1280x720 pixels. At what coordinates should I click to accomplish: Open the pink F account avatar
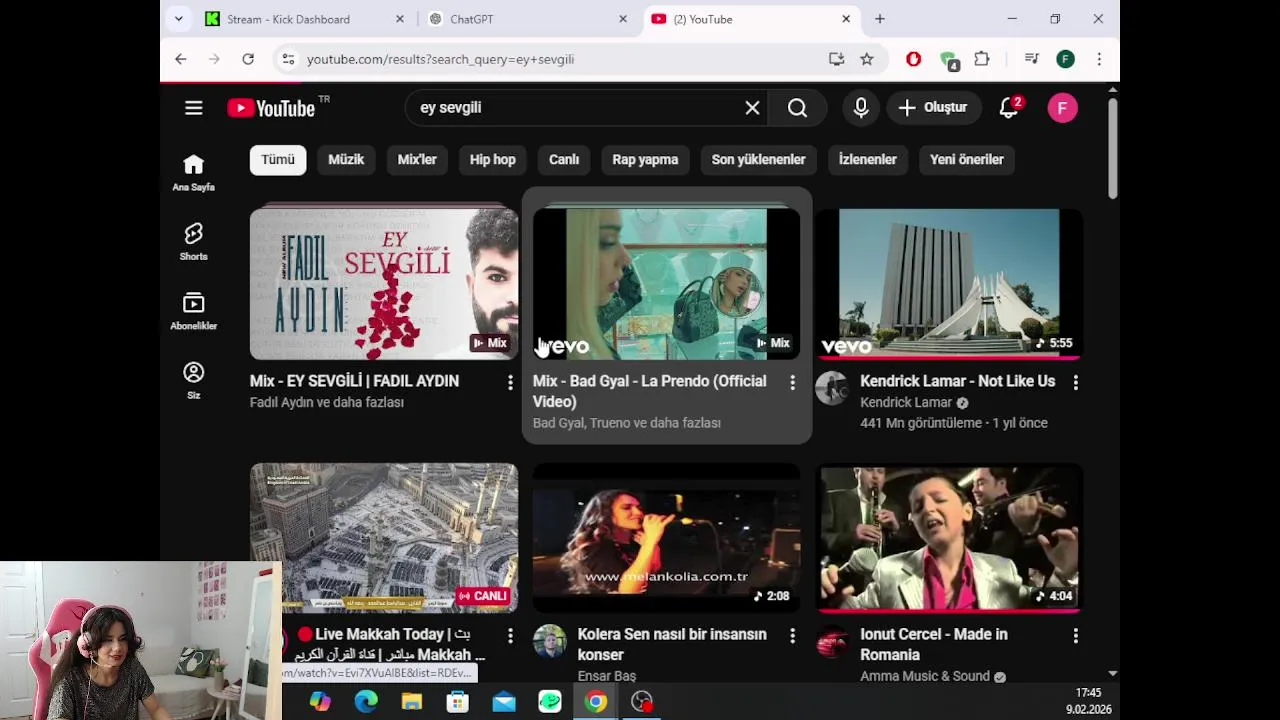click(1062, 108)
